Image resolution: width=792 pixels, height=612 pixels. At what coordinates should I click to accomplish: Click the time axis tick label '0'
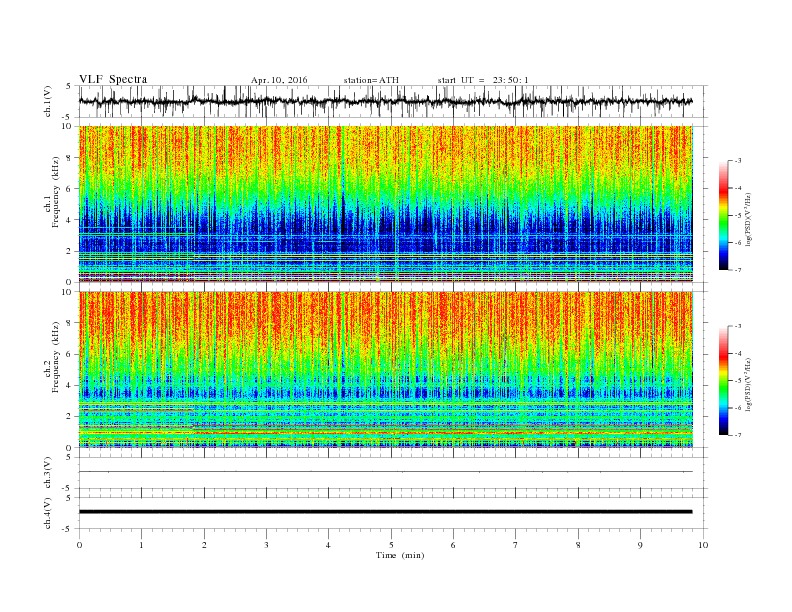[79, 545]
